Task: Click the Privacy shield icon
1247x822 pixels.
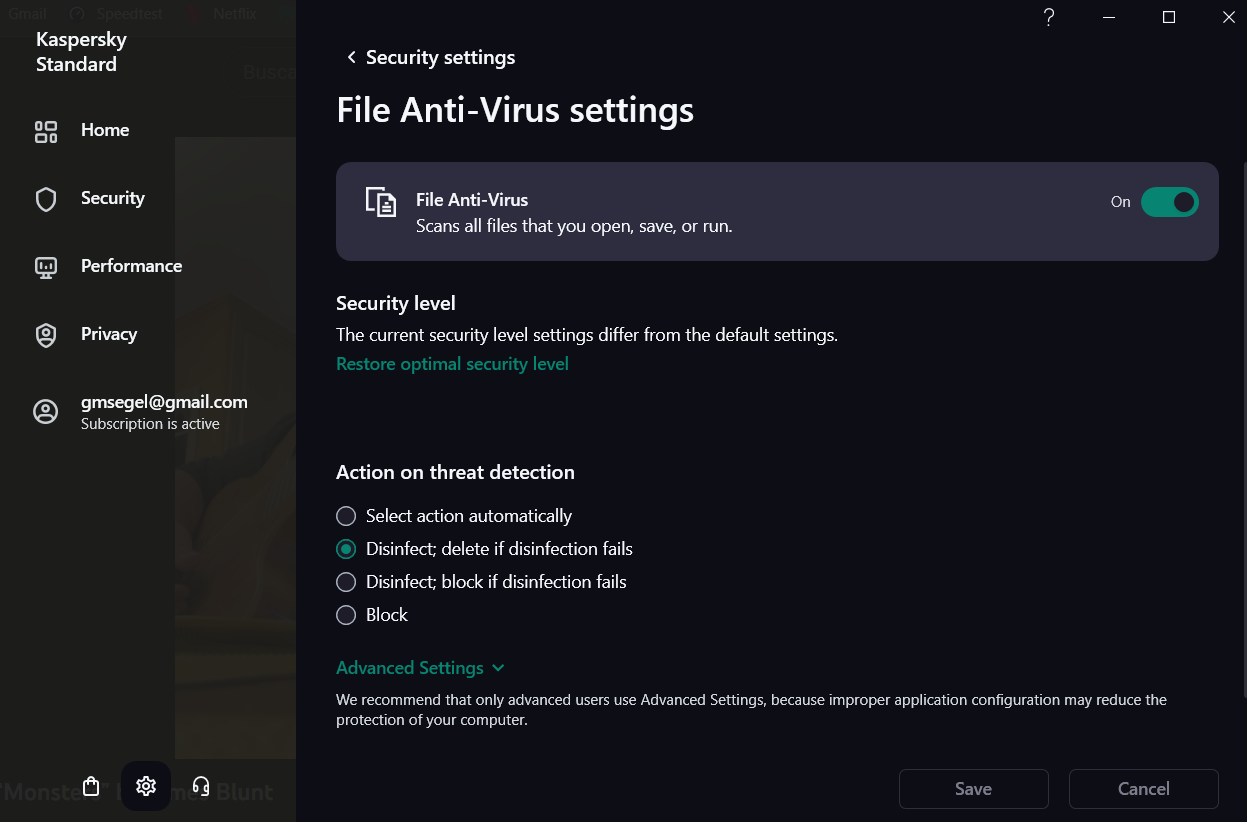Action: coord(46,335)
